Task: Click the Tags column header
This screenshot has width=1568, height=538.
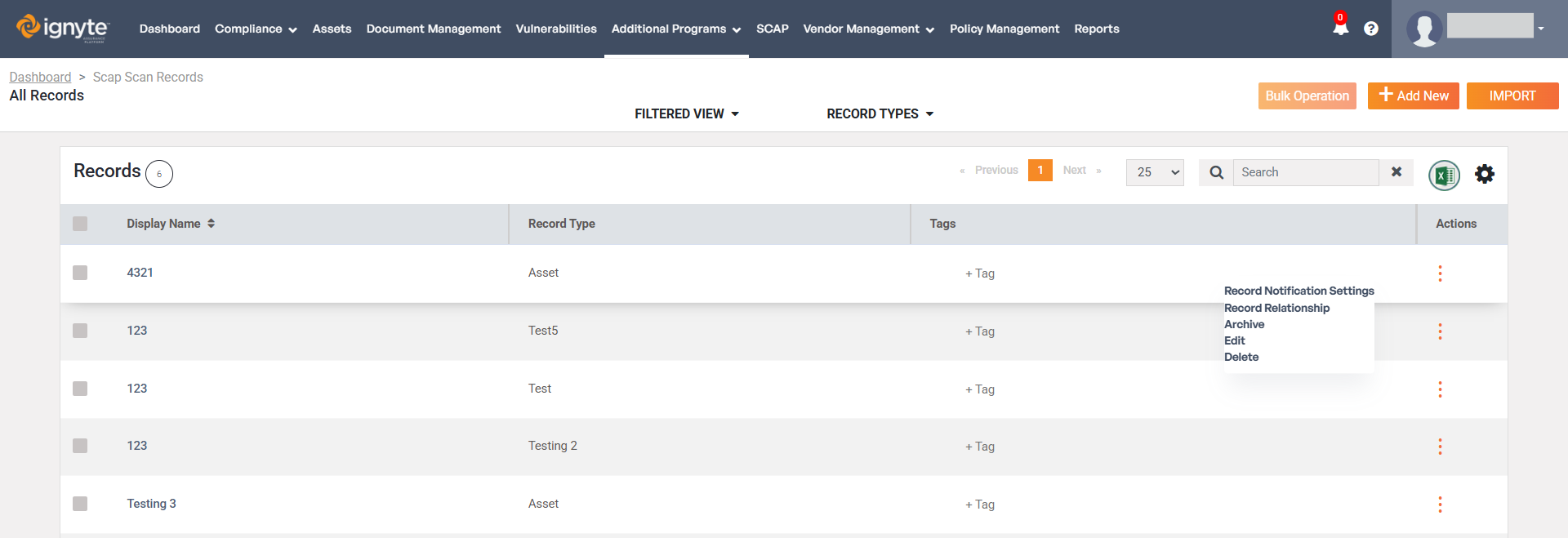Action: (x=942, y=224)
